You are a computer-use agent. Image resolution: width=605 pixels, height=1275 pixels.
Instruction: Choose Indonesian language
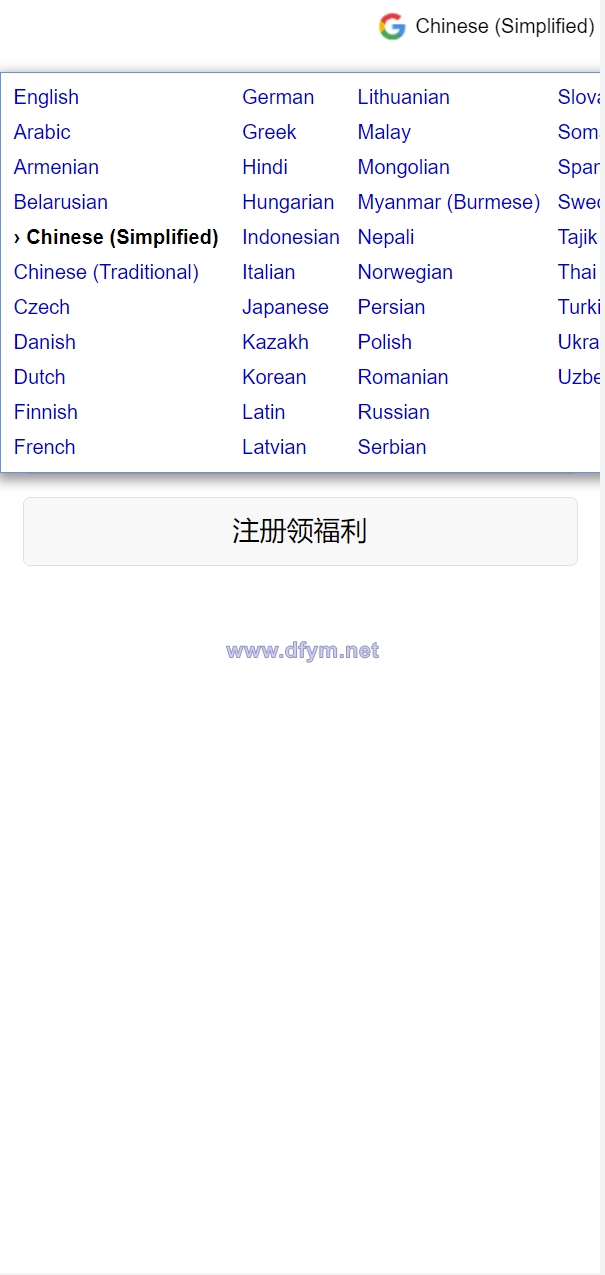(291, 237)
